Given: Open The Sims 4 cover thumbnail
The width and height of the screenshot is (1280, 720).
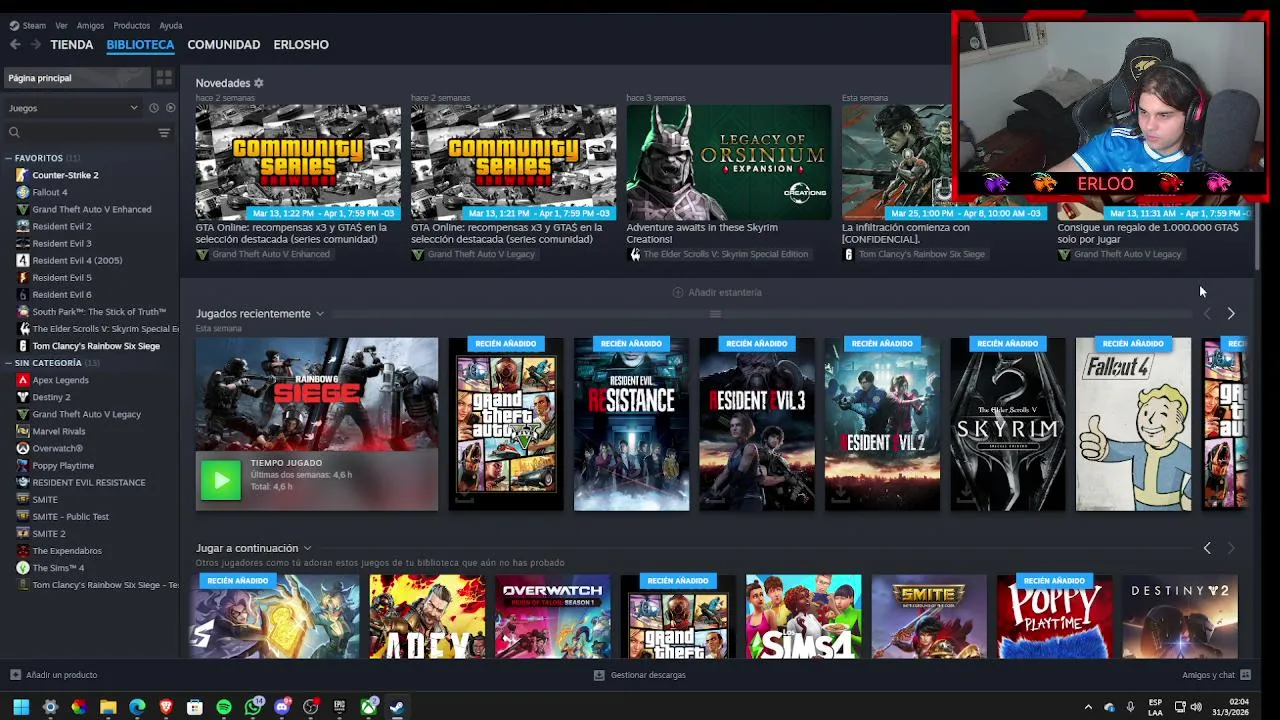Looking at the screenshot, I should click(x=803, y=616).
